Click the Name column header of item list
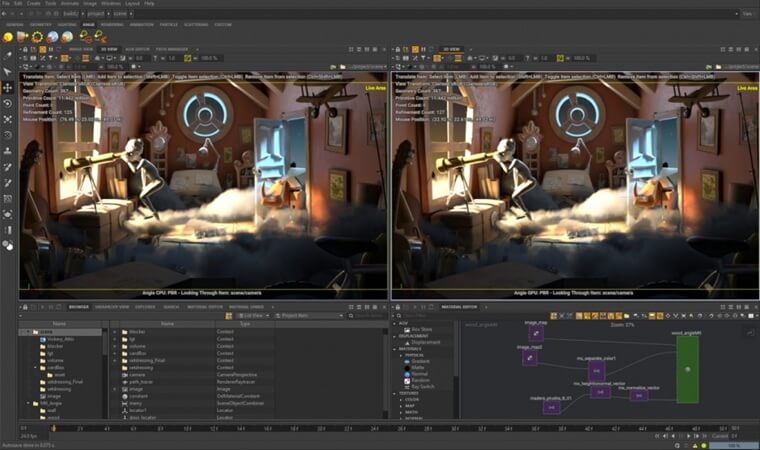760x450 pixels. 167,323
